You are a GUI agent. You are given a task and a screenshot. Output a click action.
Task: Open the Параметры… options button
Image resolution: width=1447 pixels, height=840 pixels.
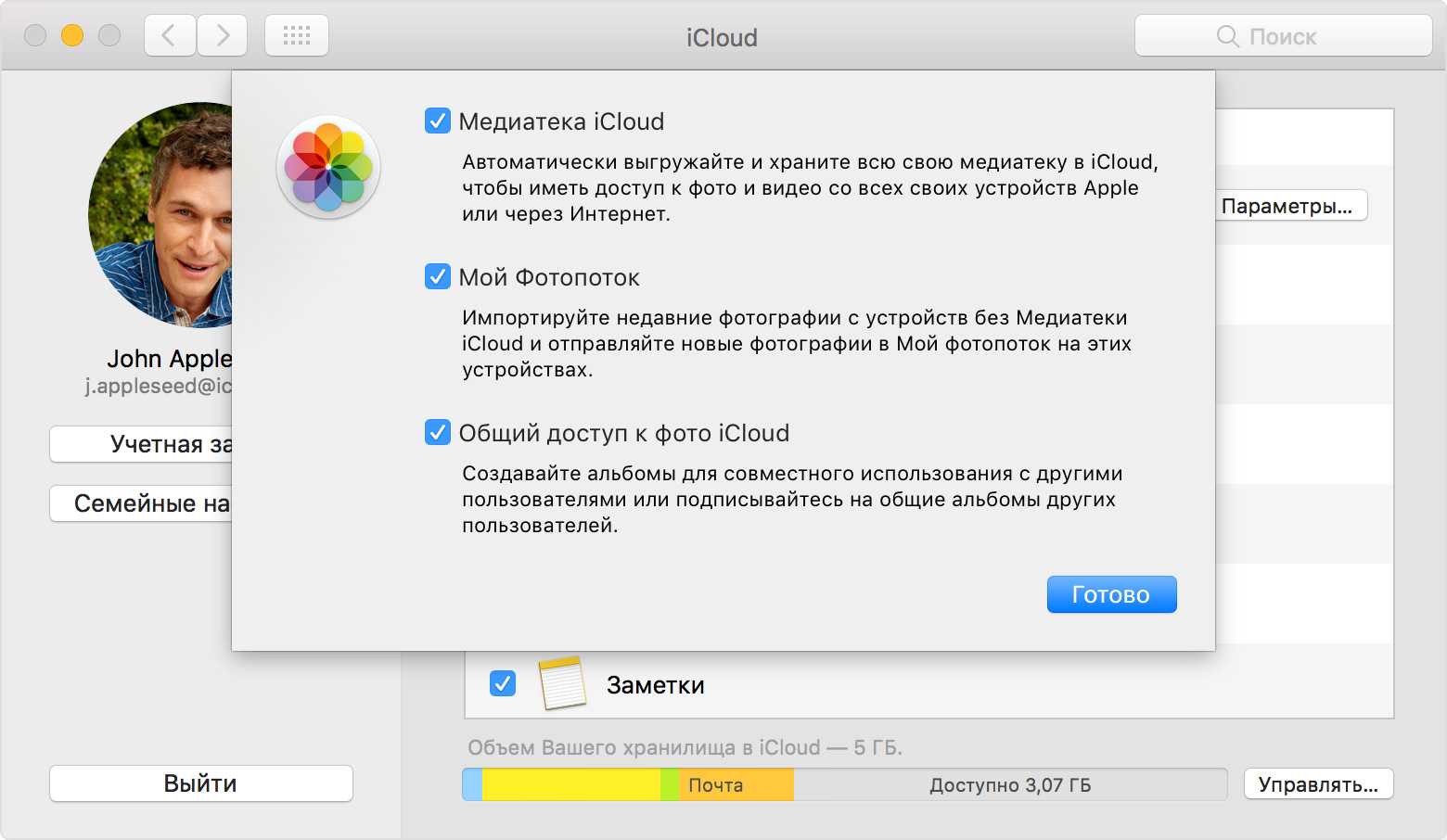[x=1290, y=206]
